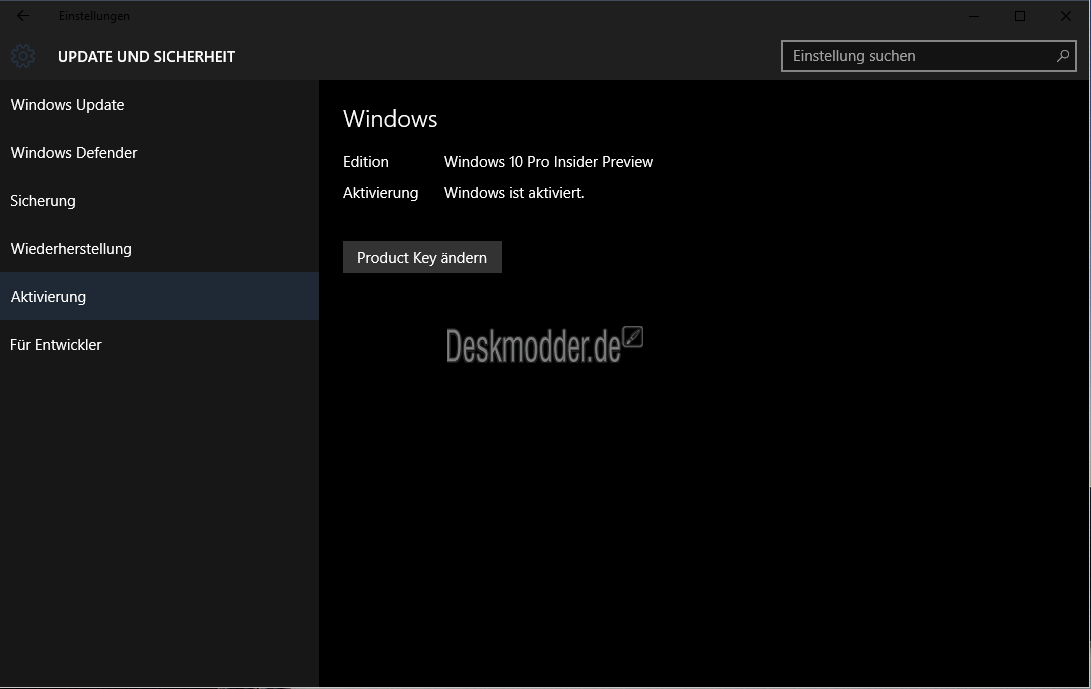This screenshot has width=1091, height=689.
Task: Select the Aktivierung sidebar entry
Action: pyautogui.click(x=159, y=296)
